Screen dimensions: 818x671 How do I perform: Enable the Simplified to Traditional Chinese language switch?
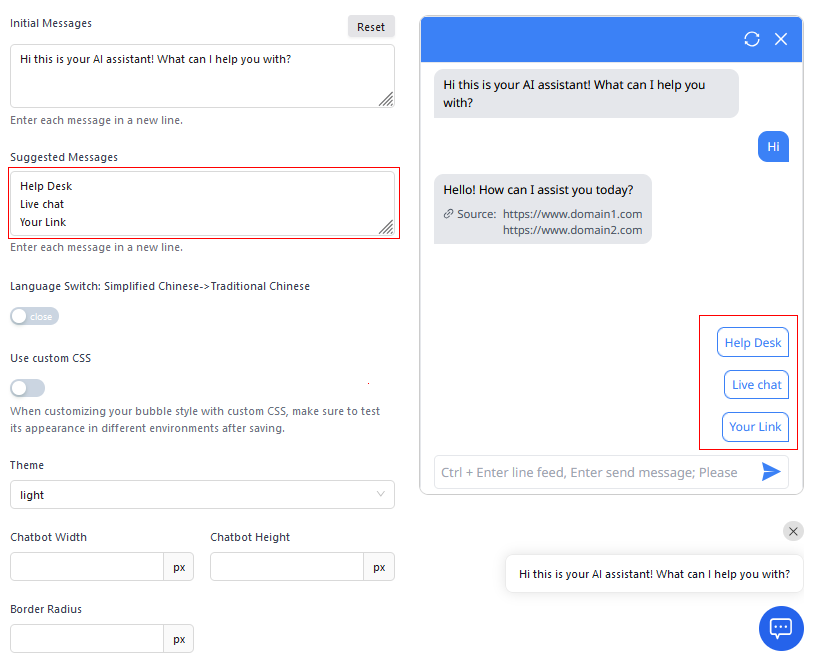tap(34, 316)
